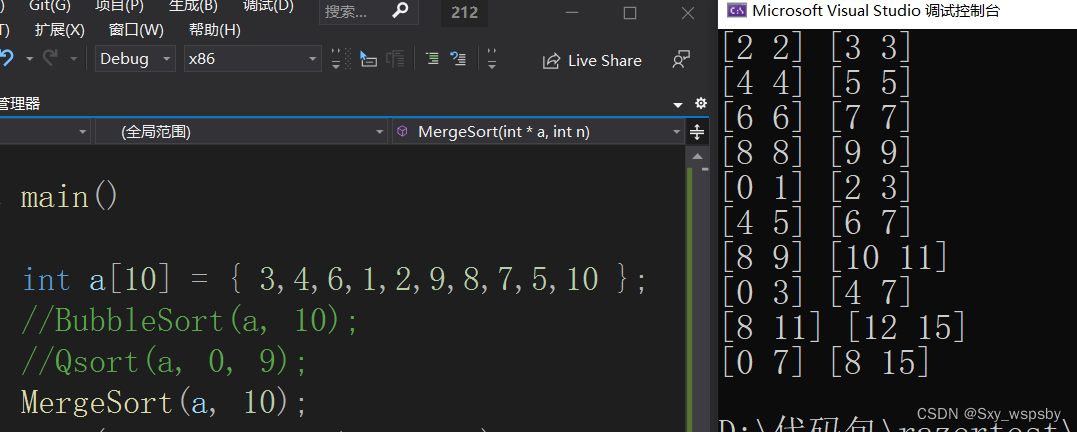Open toolbar overflow options before Live Share
Screen dimensions: 1077x432
(x=492, y=59)
